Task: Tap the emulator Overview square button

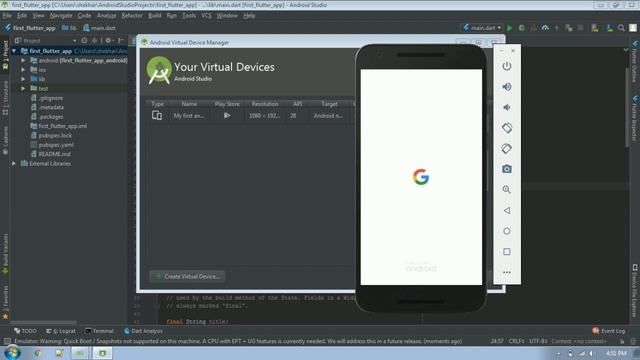Action: tap(507, 252)
